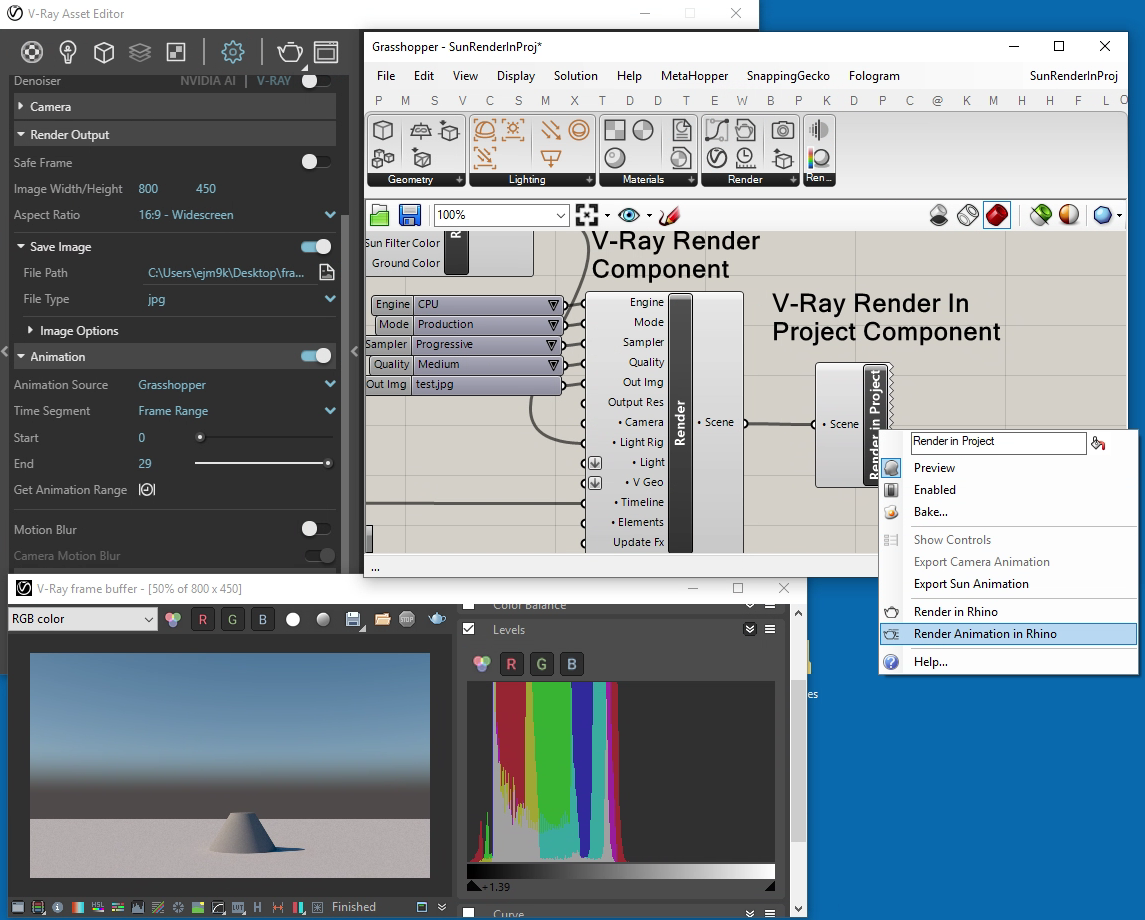Click the animation Start slider handle
Image resolution: width=1145 pixels, height=920 pixels.
coord(200,437)
